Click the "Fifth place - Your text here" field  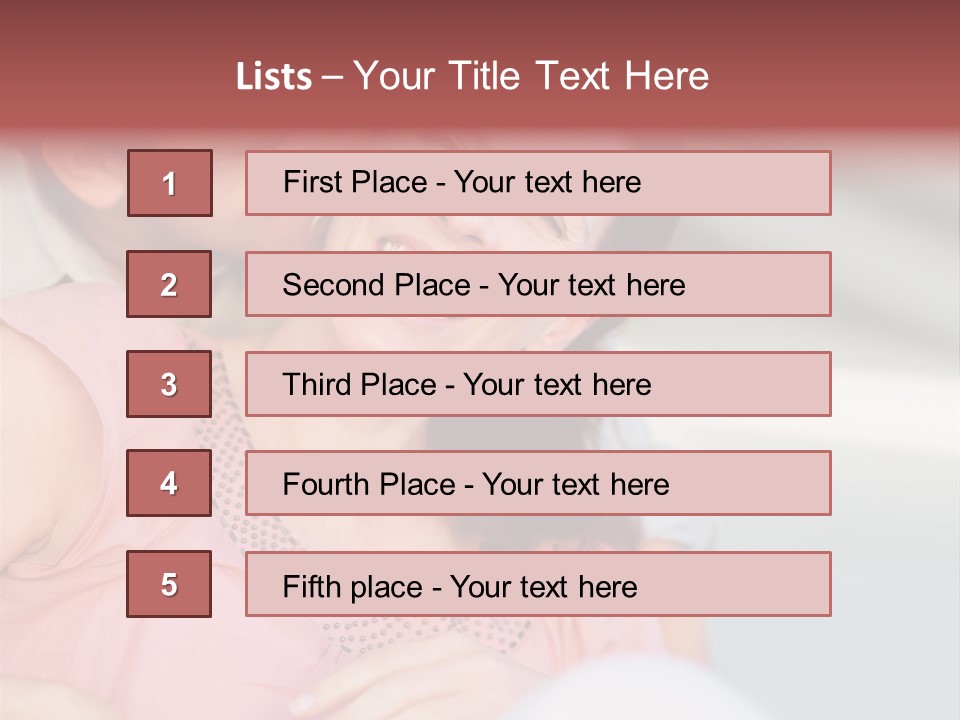click(460, 586)
